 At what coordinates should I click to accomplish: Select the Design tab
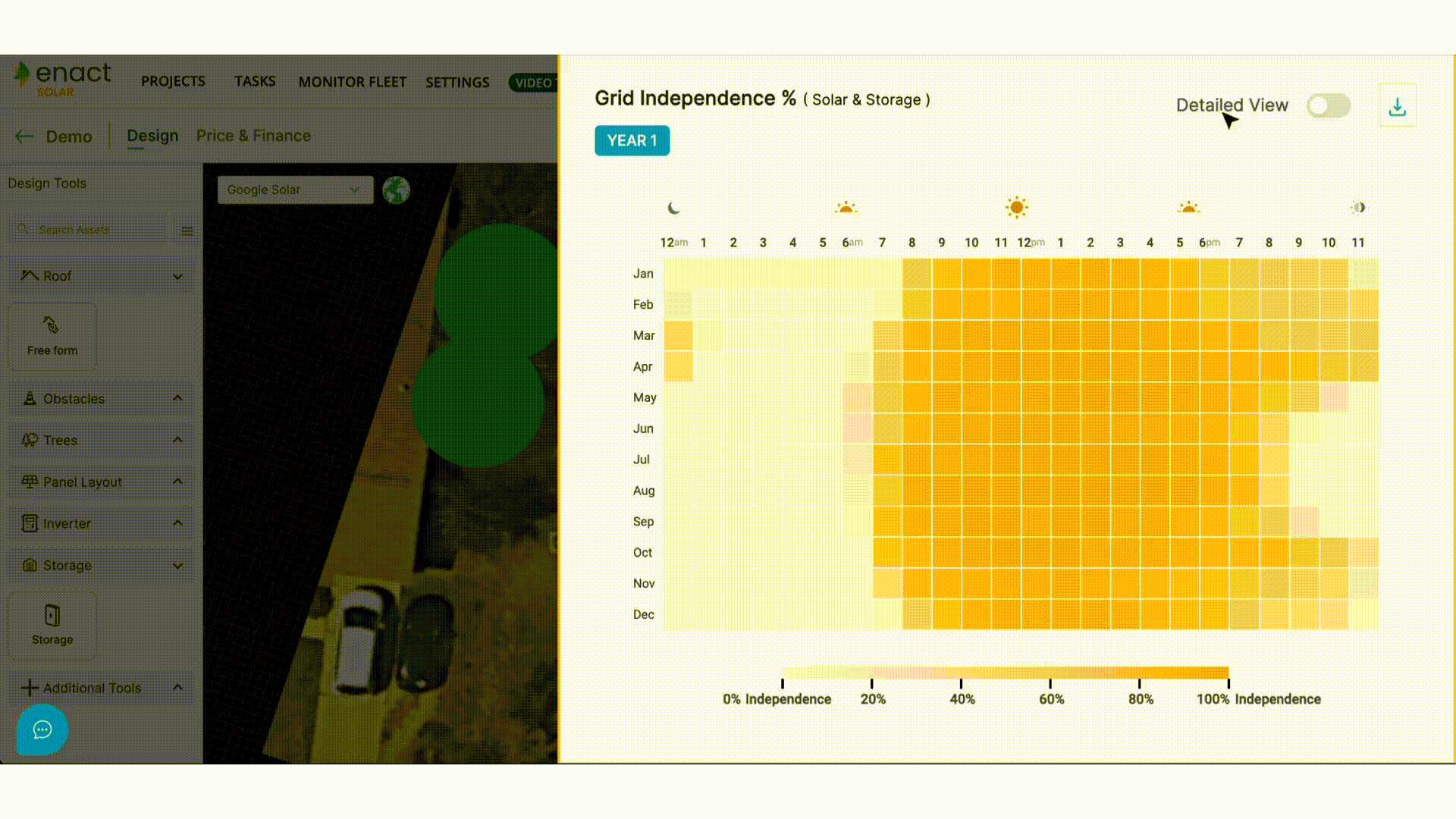tap(152, 135)
